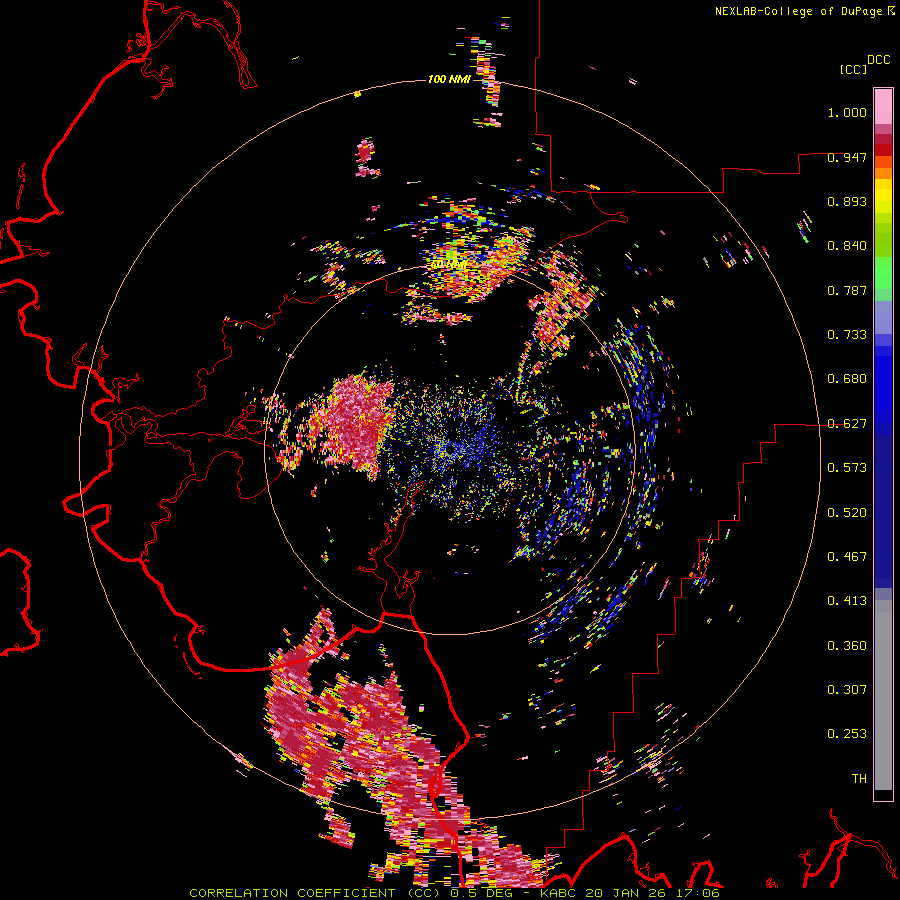Select the 0.680 scale value

[847, 379]
